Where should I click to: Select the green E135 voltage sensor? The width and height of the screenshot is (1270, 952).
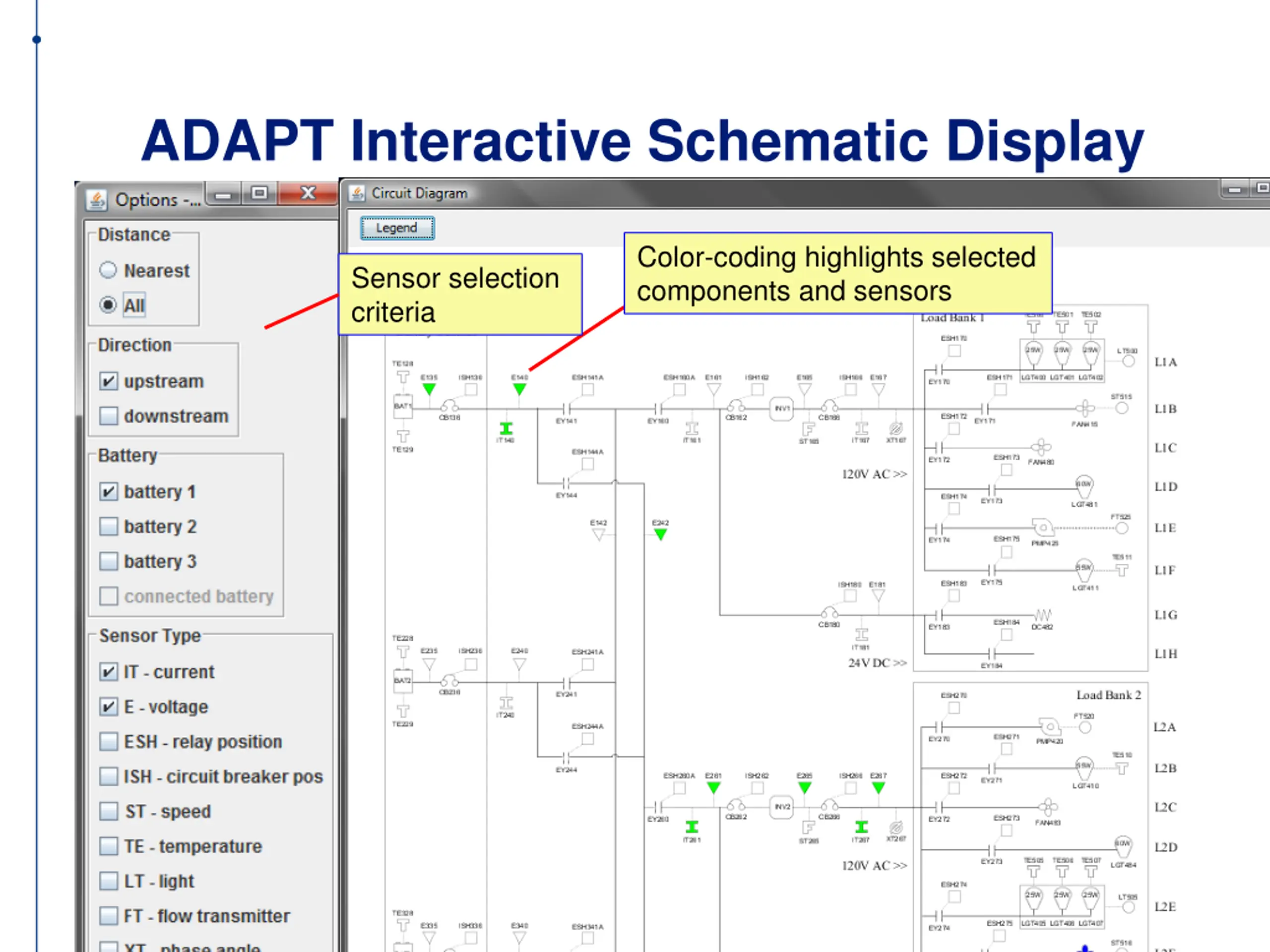429,389
